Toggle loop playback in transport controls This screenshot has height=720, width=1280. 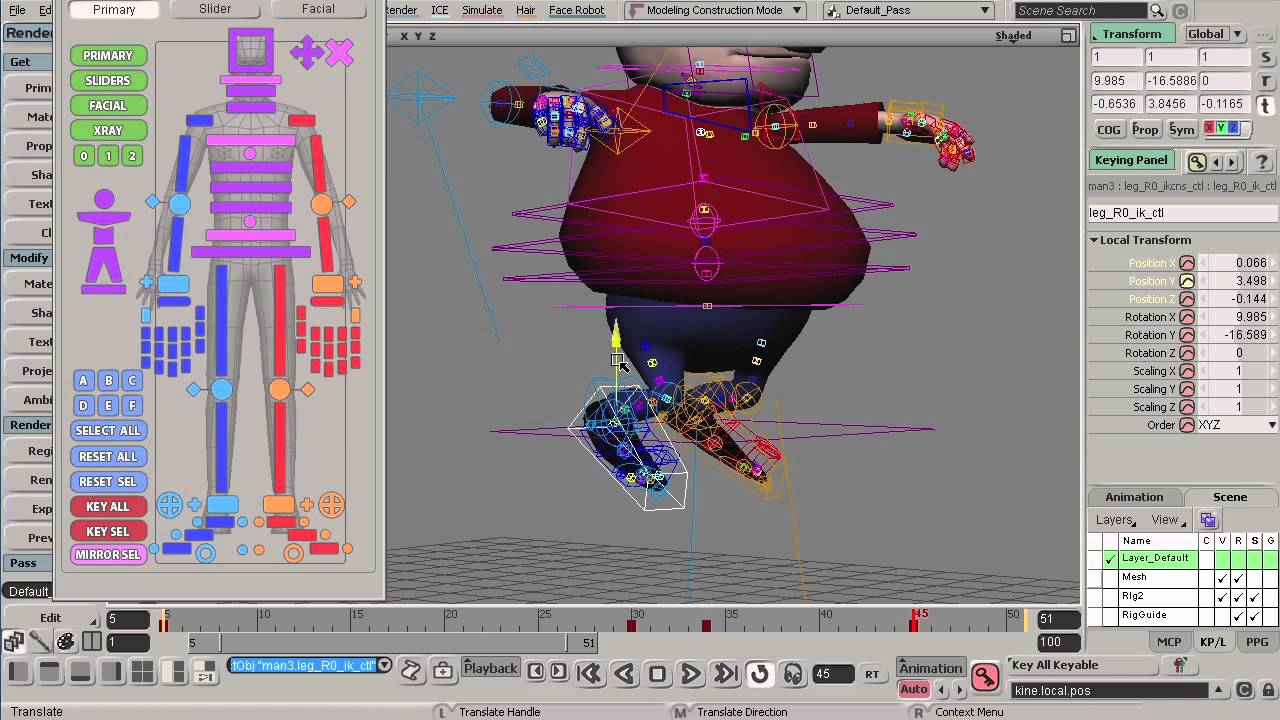758,674
